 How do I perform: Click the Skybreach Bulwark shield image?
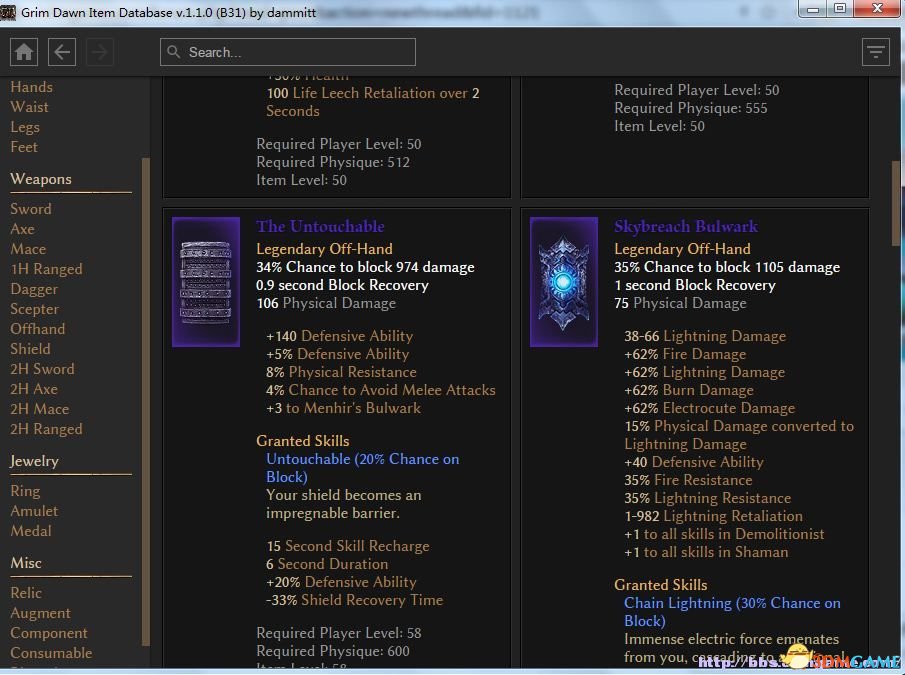[x=564, y=282]
